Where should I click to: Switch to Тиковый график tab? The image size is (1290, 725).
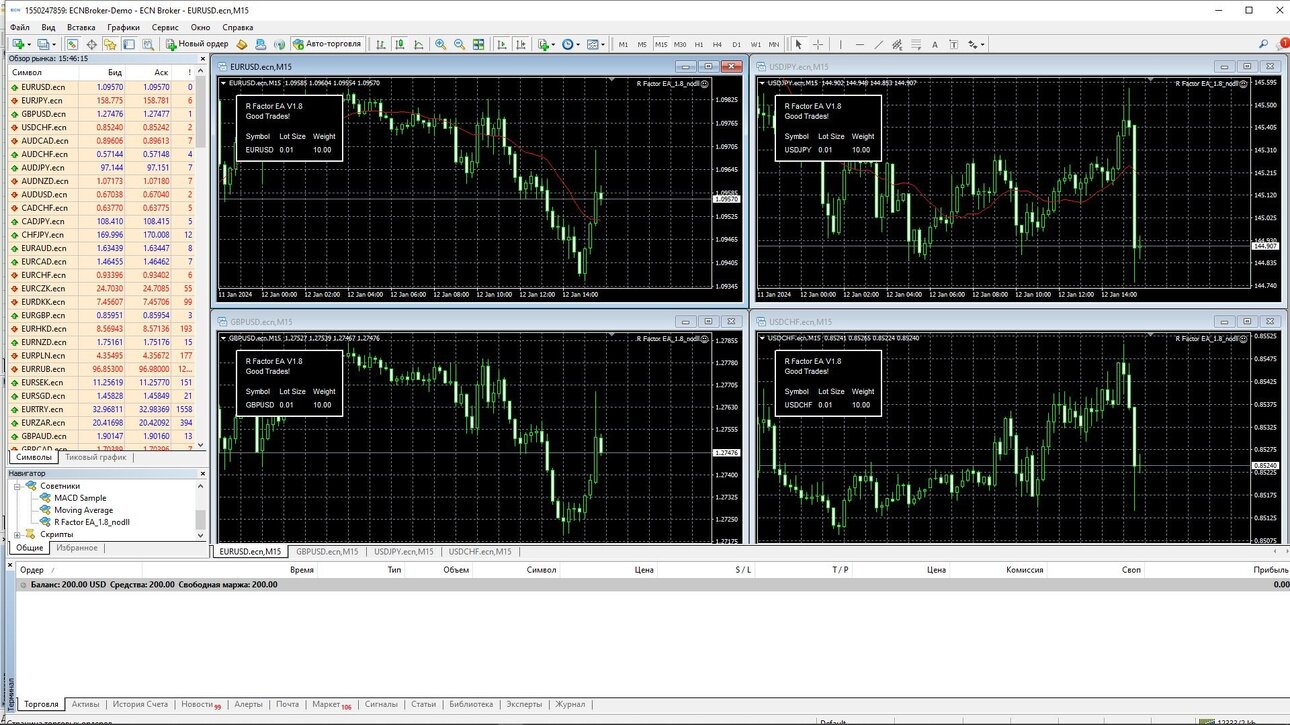click(95, 457)
